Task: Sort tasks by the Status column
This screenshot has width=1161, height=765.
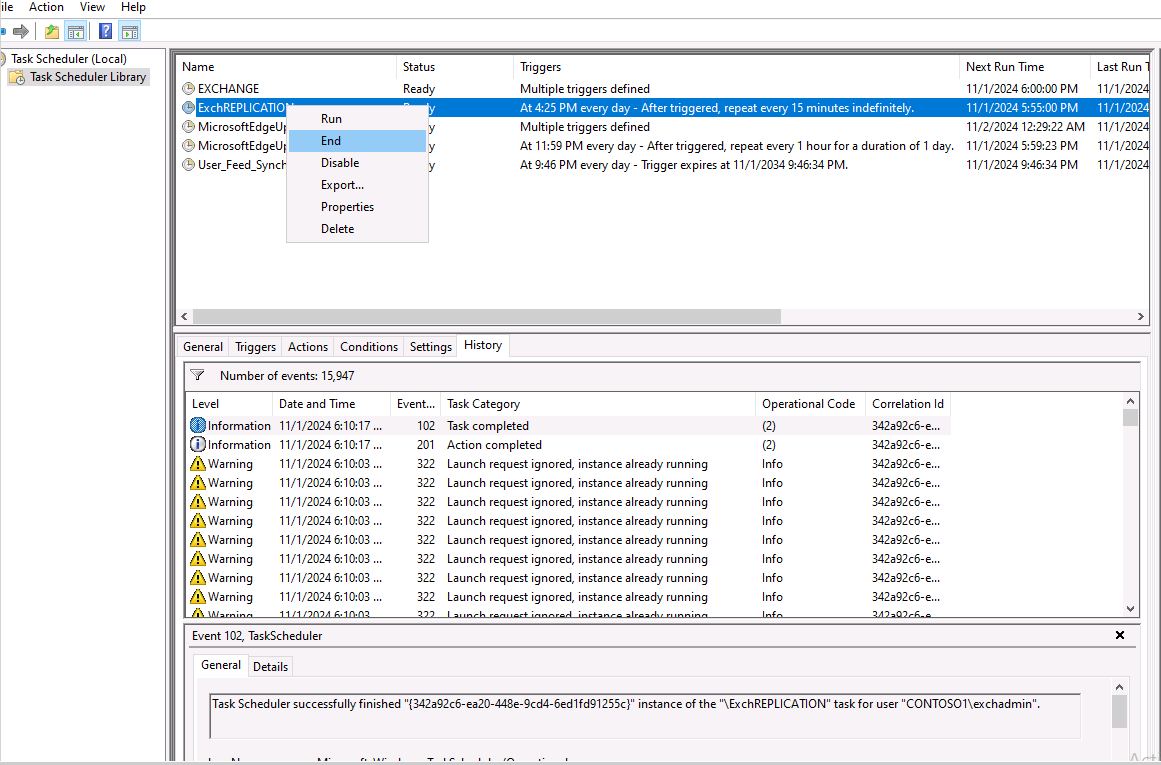Action: coord(455,67)
